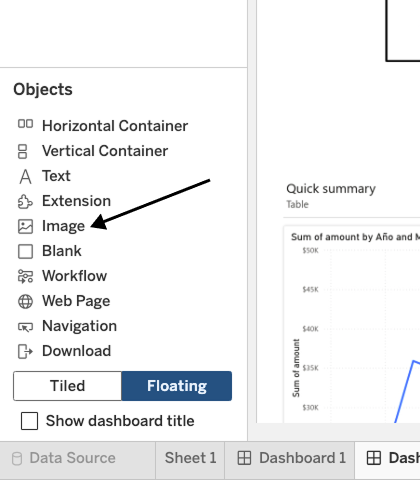The image size is (420, 480).
Task: Click the Image label in Objects list
Action: (63, 227)
